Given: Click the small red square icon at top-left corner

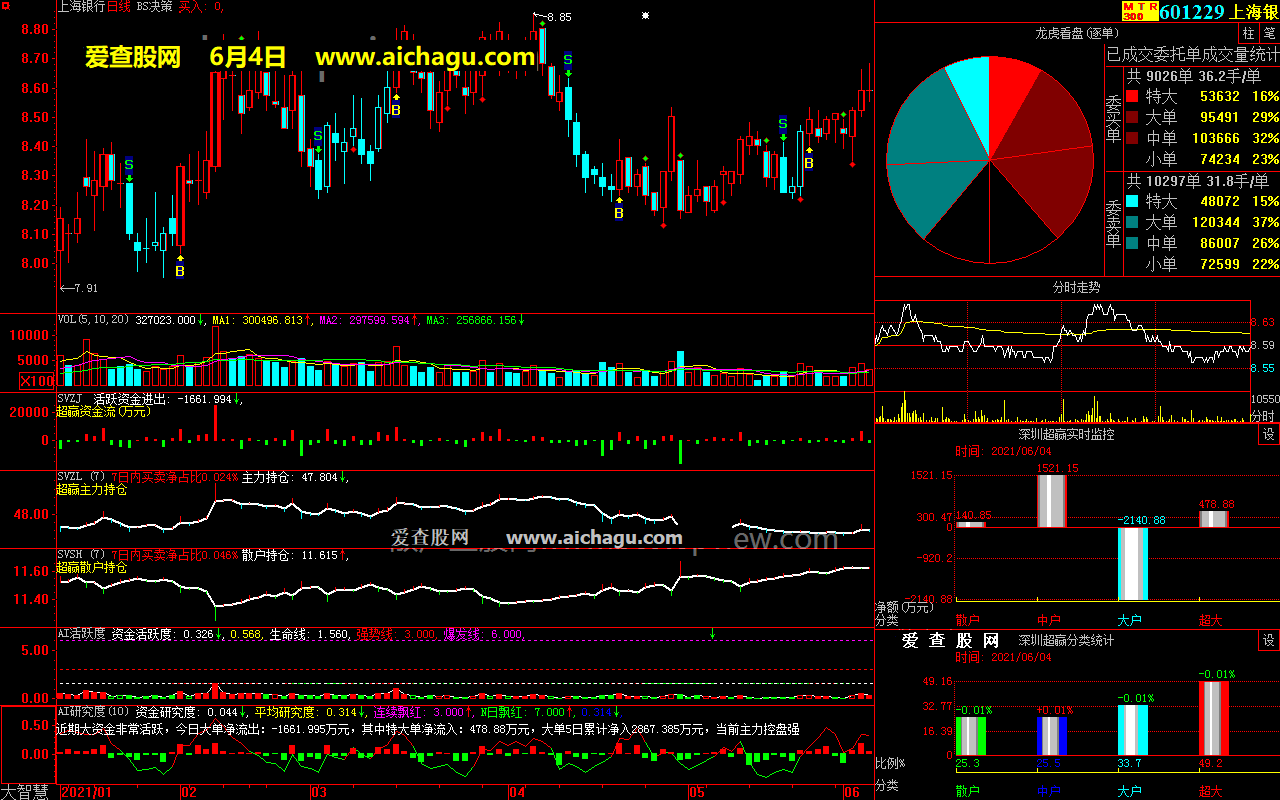Looking at the screenshot, I should pyautogui.click(x=6, y=7).
